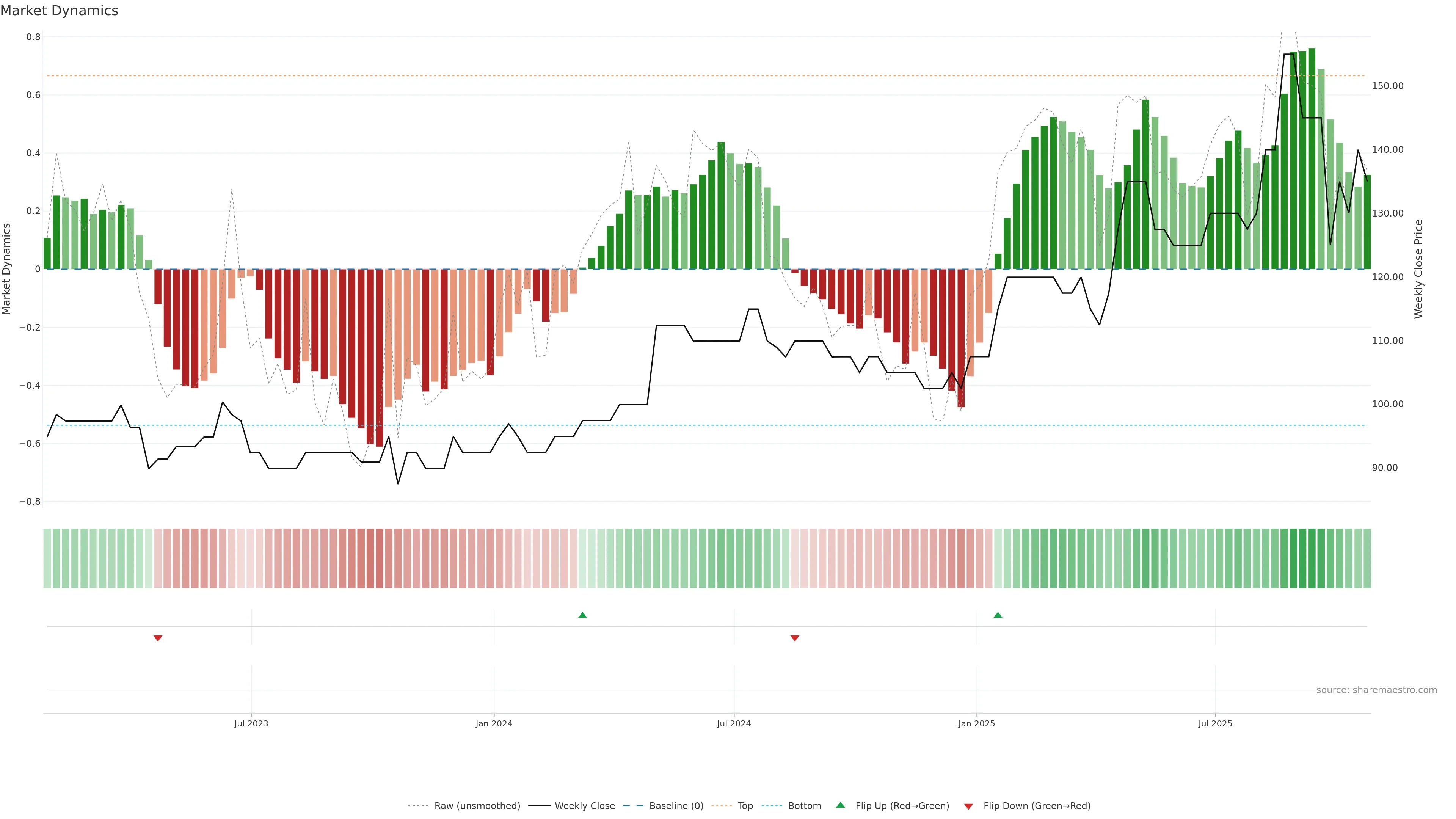Click the Market Dynamics y-axis title

coord(6,269)
